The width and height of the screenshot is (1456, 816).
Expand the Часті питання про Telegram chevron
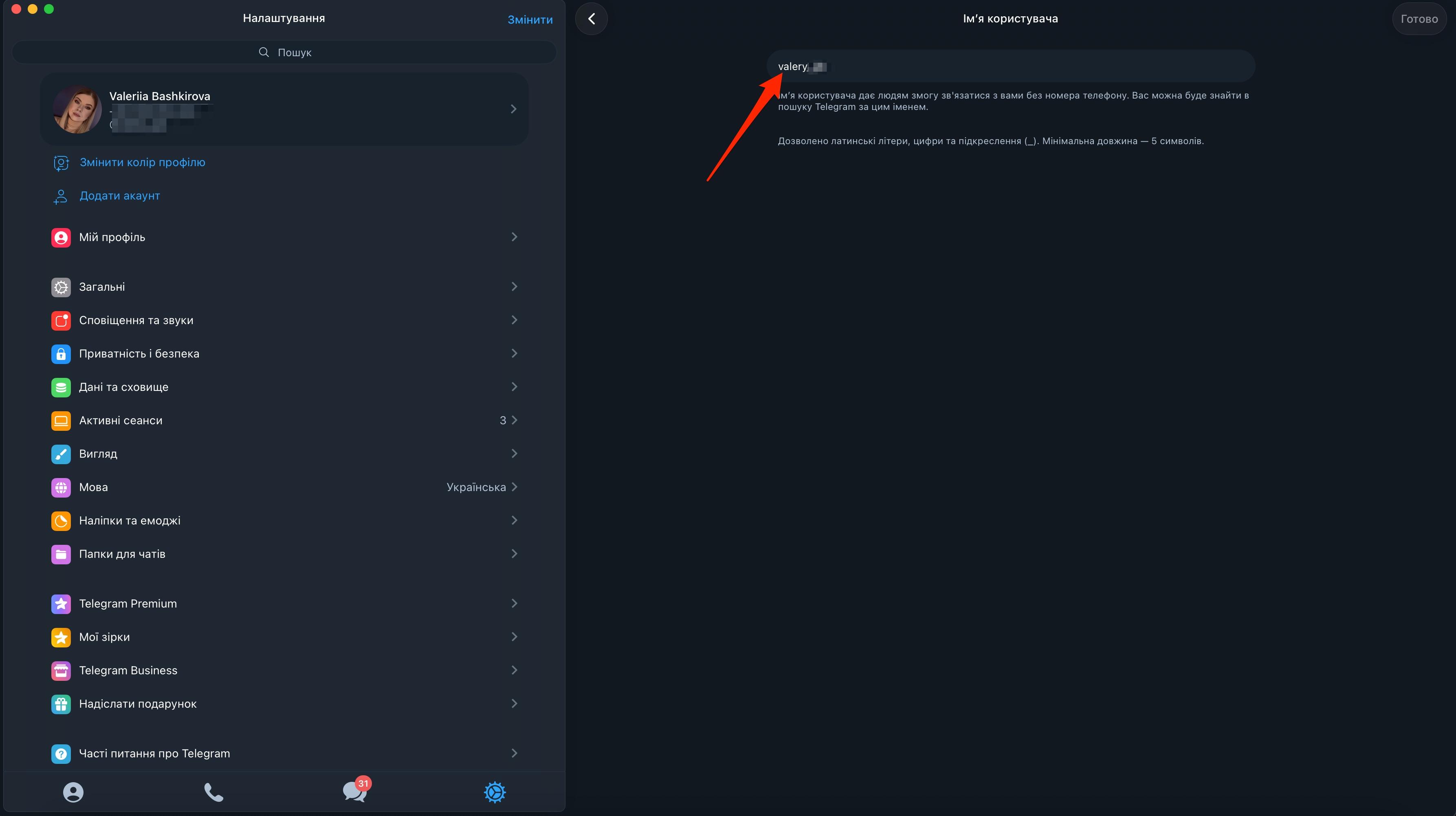coord(514,753)
